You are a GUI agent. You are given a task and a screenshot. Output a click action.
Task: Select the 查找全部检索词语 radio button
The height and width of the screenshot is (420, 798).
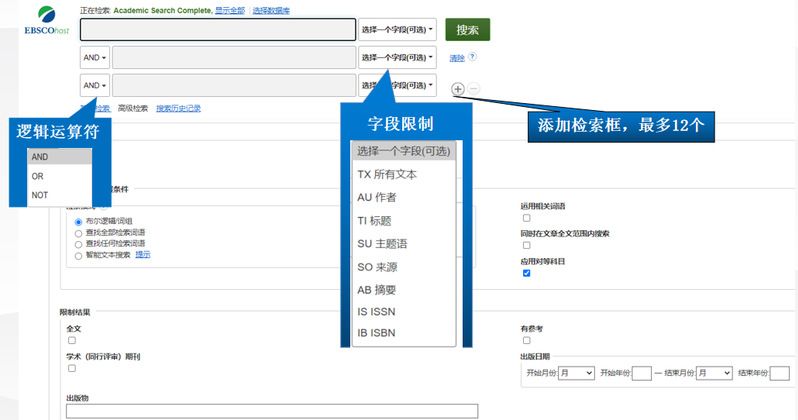pos(79,232)
